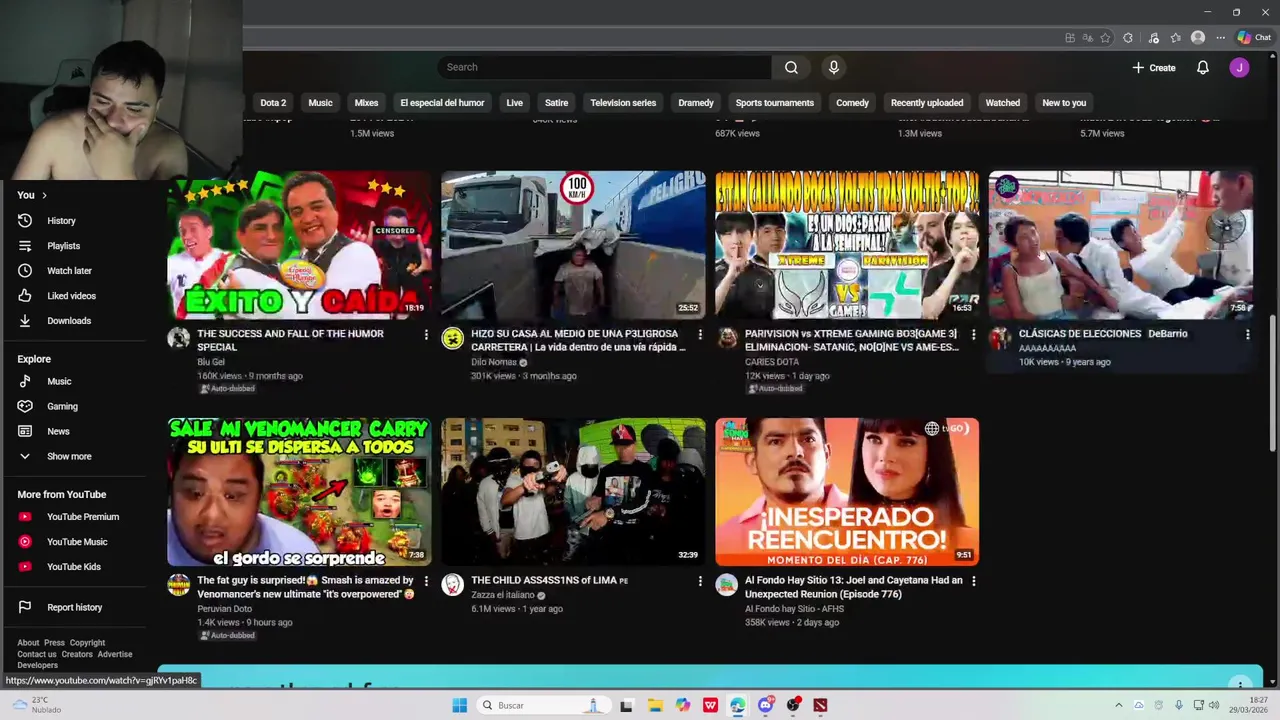Click the YouTube search field

click(604, 67)
